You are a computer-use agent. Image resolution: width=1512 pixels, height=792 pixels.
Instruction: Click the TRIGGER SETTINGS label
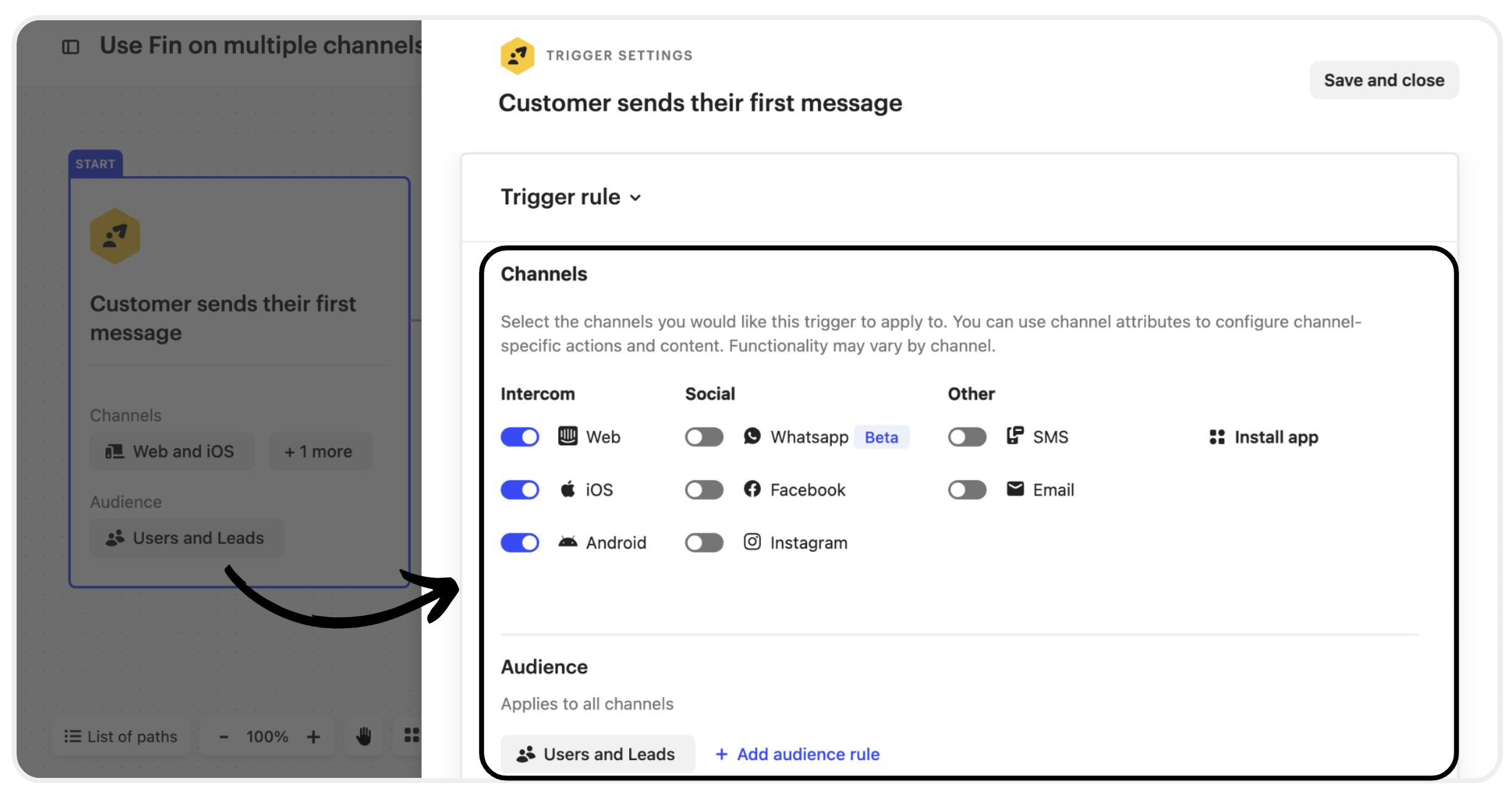[x=619, y=55]
